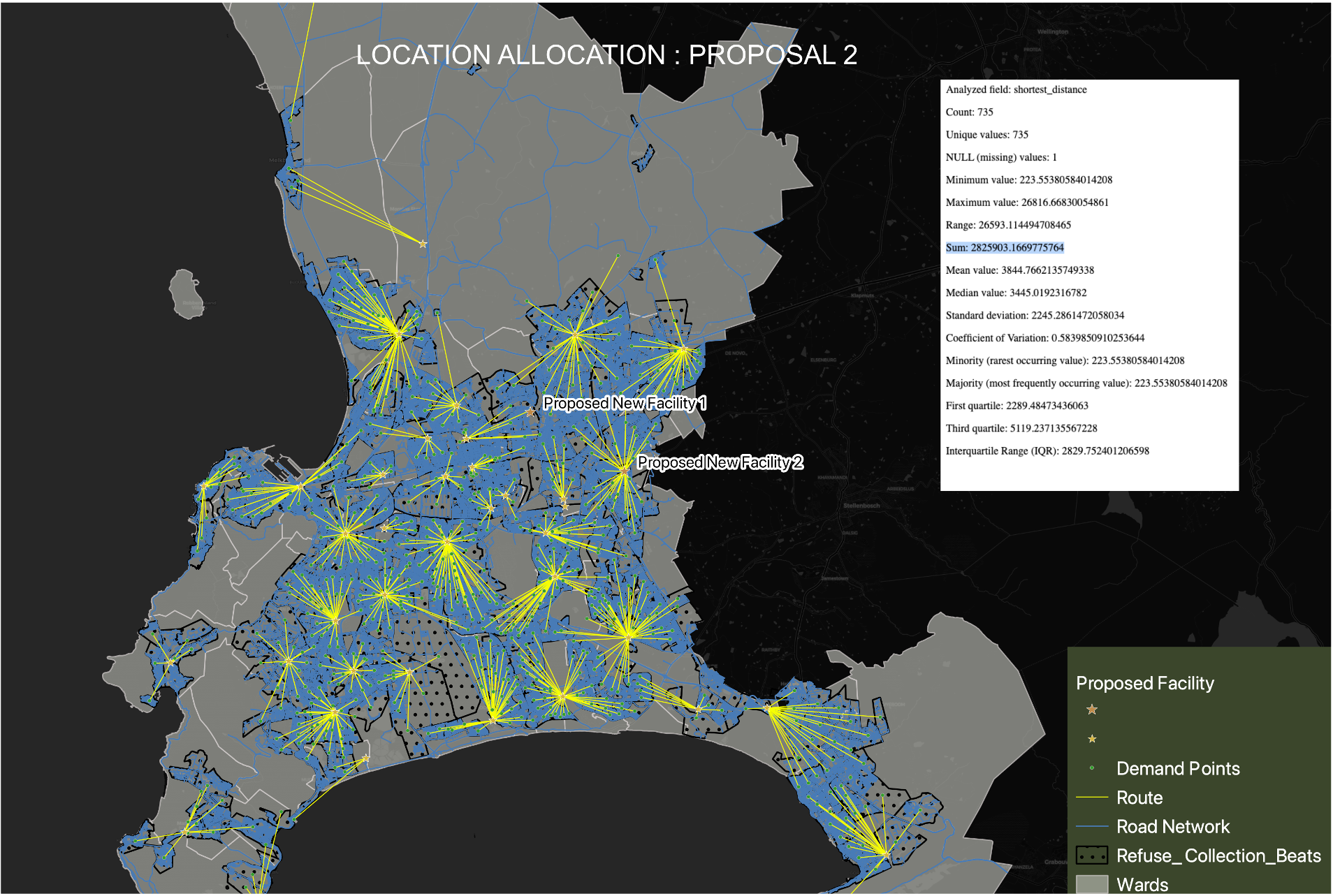Click the Analyzed field: shortest_distance line
Image resolution: width=1333 pixels, height=896 pixels.
pos(1016,90)
